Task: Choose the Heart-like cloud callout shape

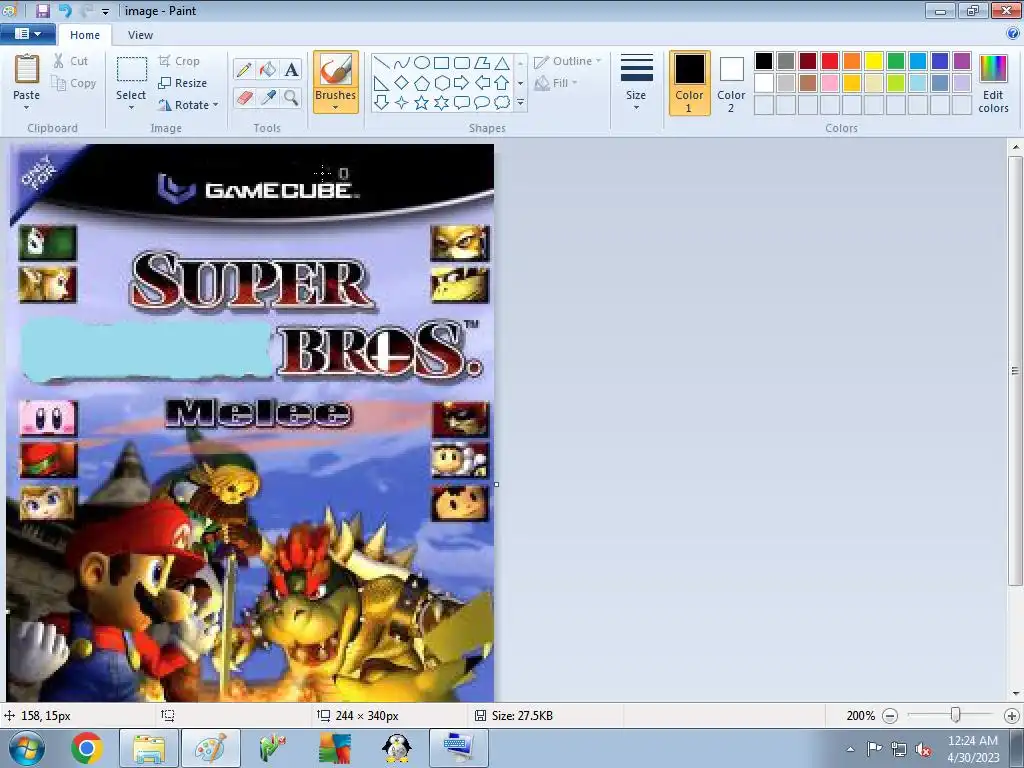Action: pyautogui.click(x=502, y=103)
